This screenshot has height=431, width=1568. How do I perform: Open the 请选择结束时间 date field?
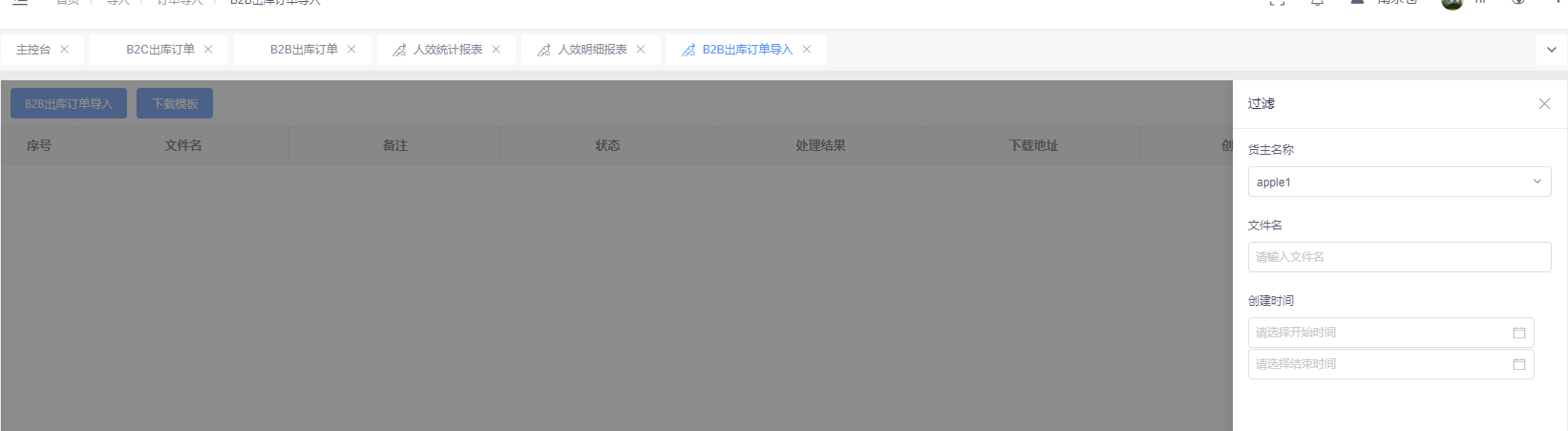[1390, 364]
